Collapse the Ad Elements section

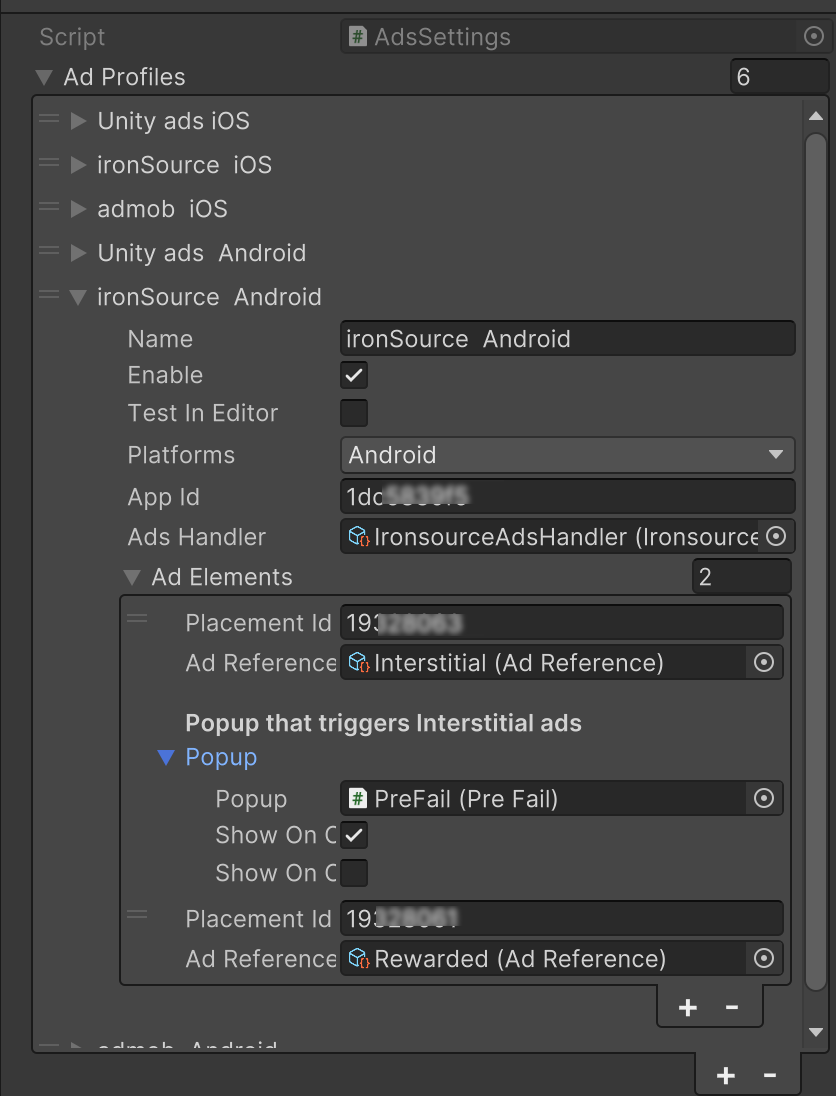point(131,578)
